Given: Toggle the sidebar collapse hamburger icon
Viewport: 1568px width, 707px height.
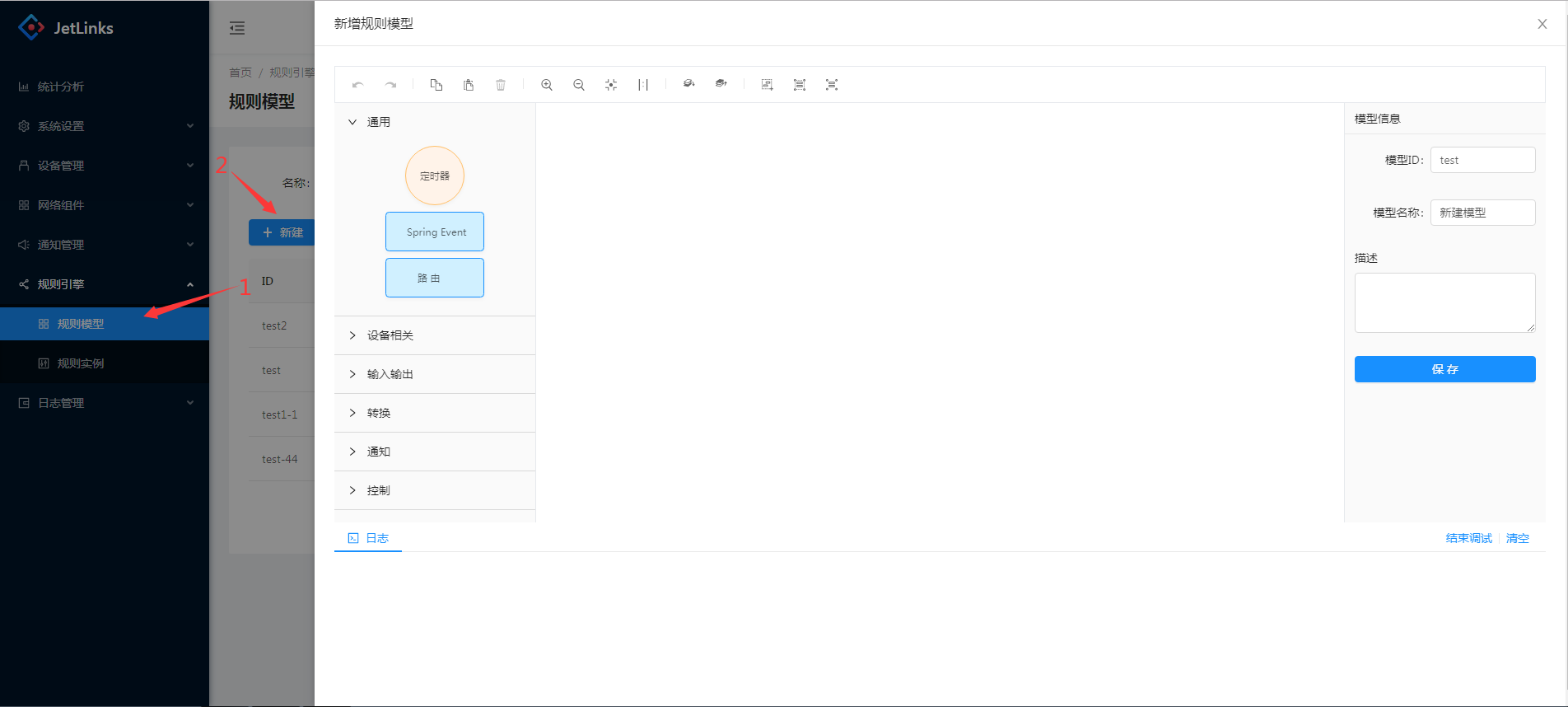Looking at the screenshot, I should [237, 28].
